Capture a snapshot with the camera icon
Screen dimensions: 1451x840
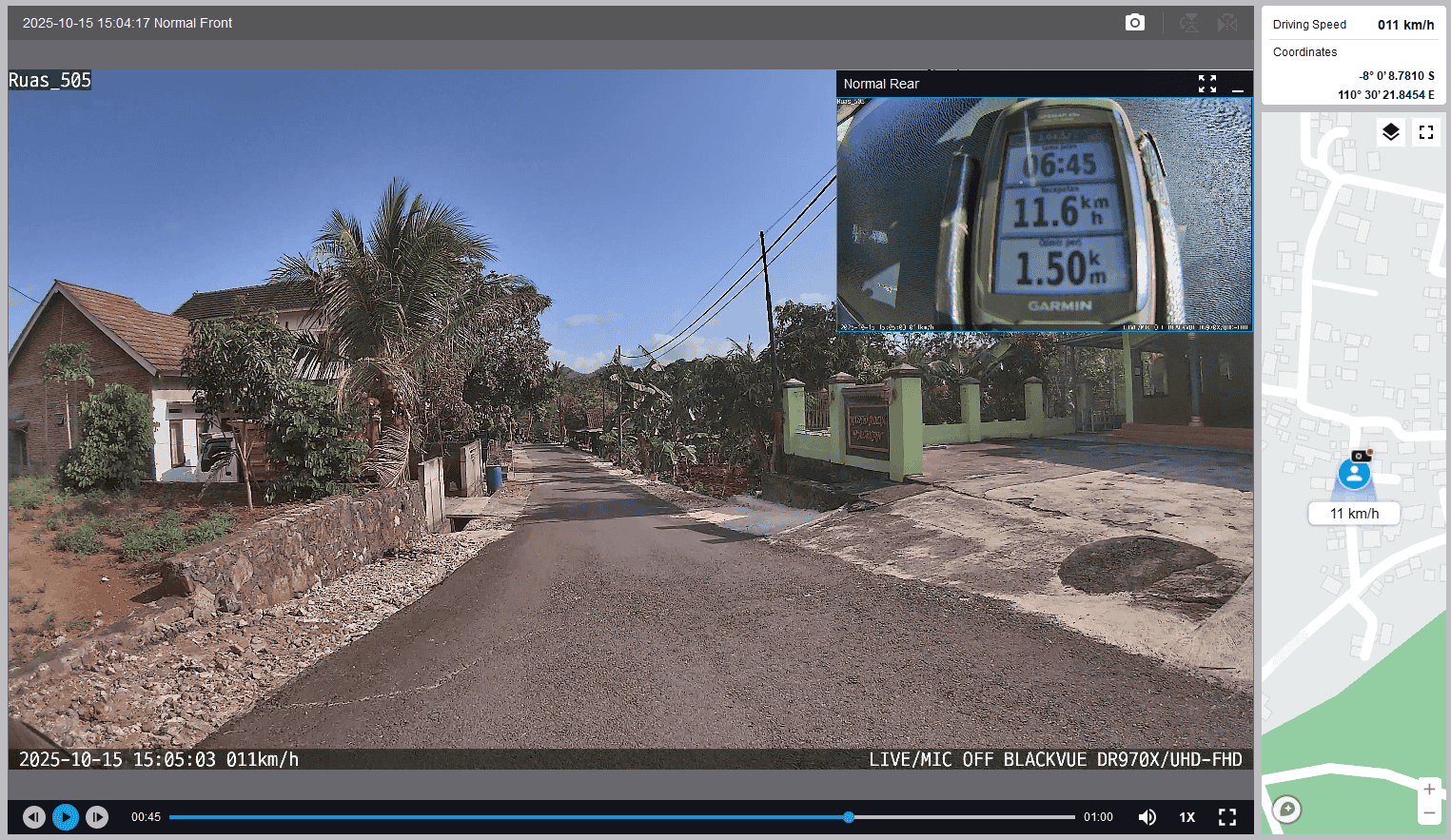(1134, 23)
